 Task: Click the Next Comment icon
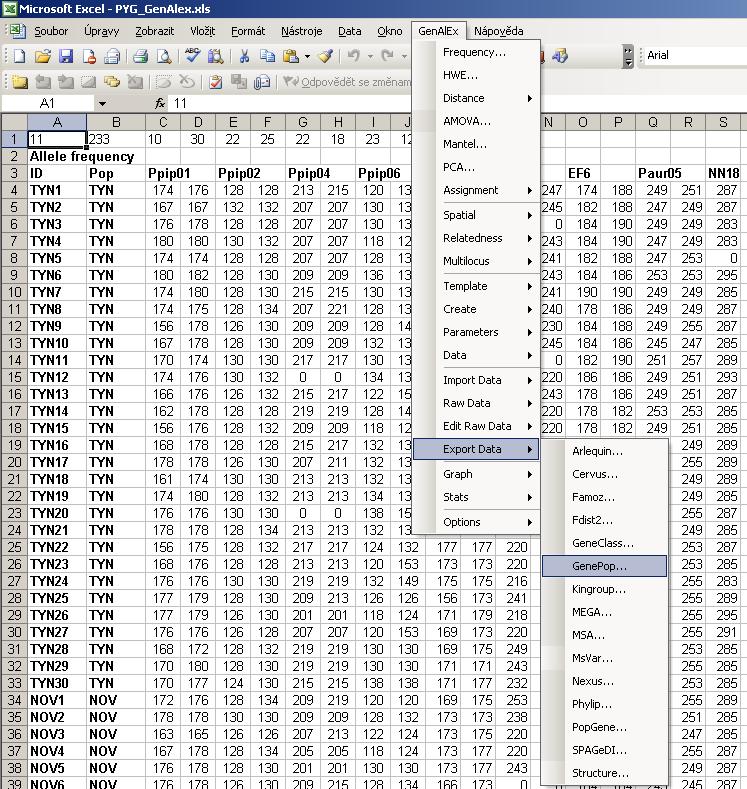point(66,82)
